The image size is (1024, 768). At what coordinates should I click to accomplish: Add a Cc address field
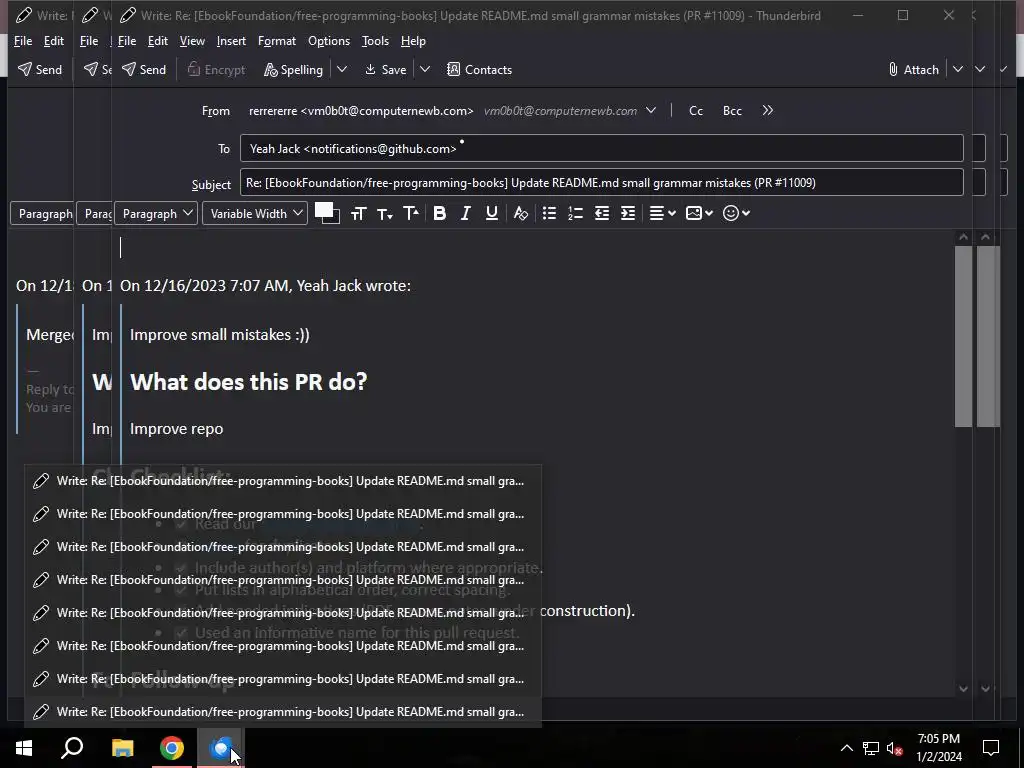[x=696, y=110]
